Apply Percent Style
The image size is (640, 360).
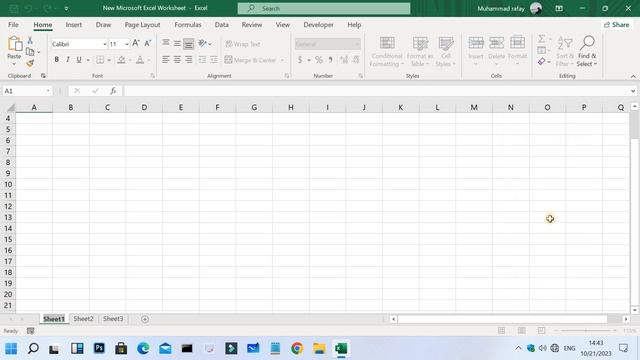point(319,60)
